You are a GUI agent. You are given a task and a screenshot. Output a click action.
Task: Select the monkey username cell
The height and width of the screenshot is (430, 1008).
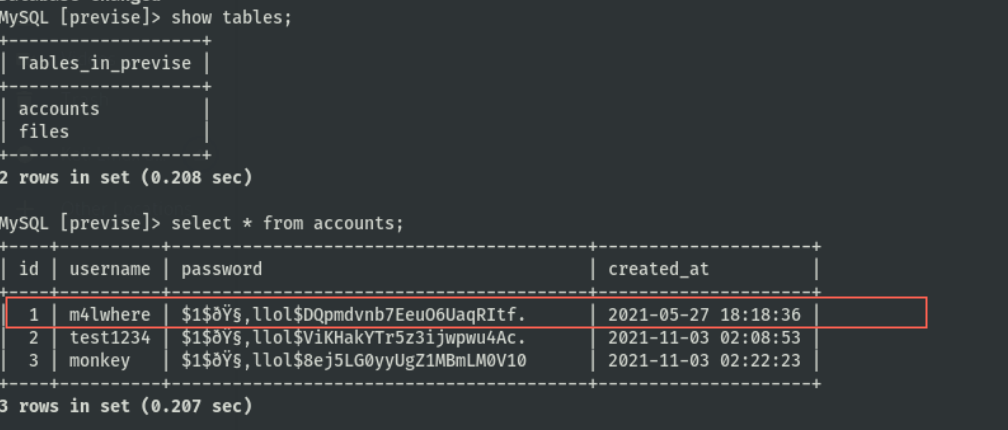click(x=100, y=360)
